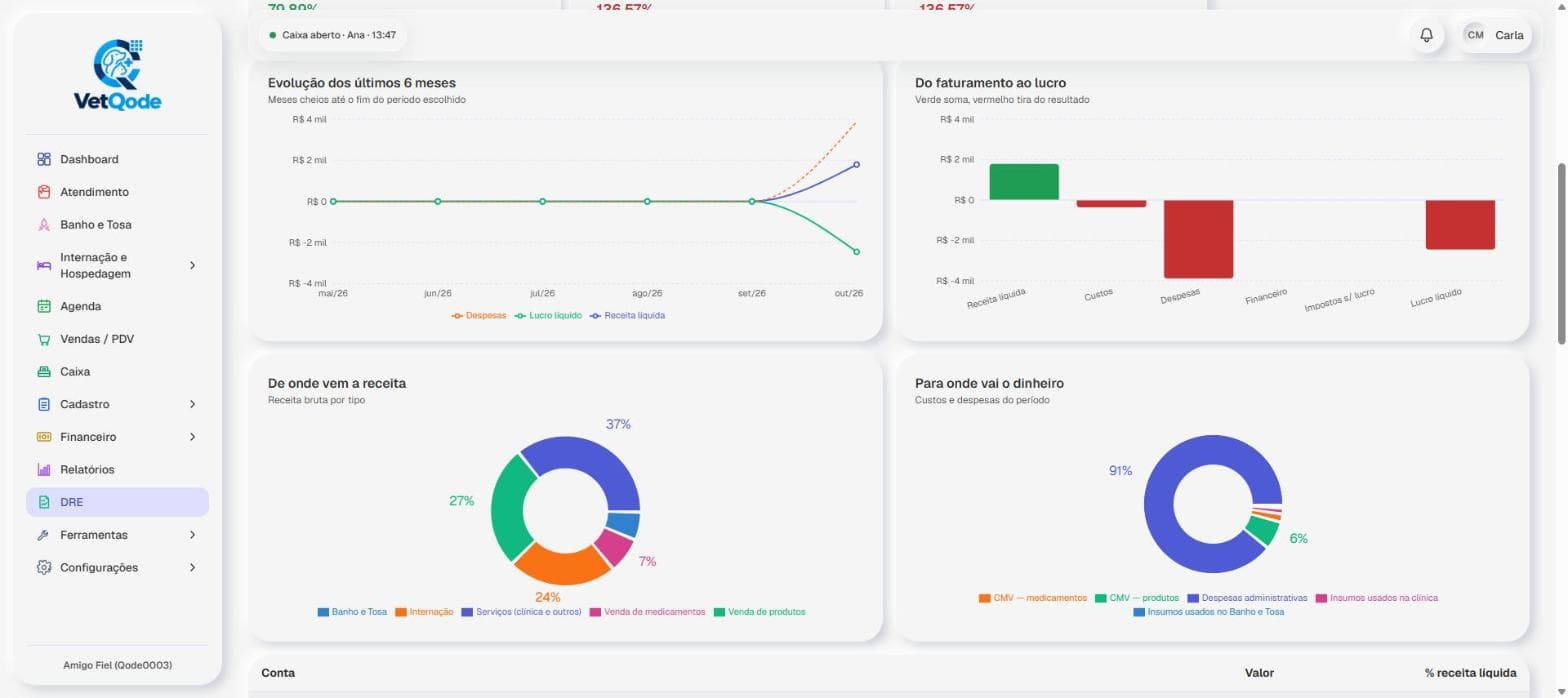Open the Configurações menu item
1568x698 pixels.
point(117,567)
